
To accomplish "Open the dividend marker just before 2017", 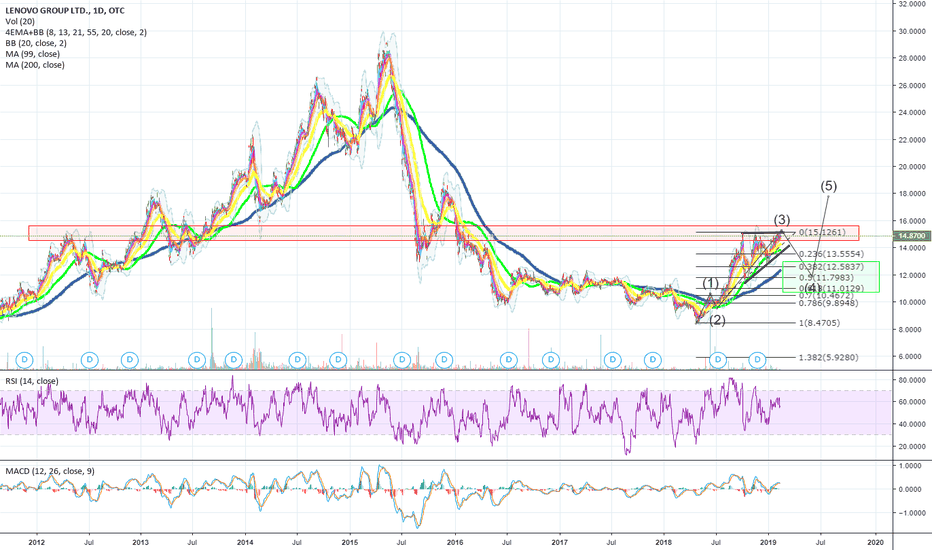I will pyautogui.click(x=551, y=360).
